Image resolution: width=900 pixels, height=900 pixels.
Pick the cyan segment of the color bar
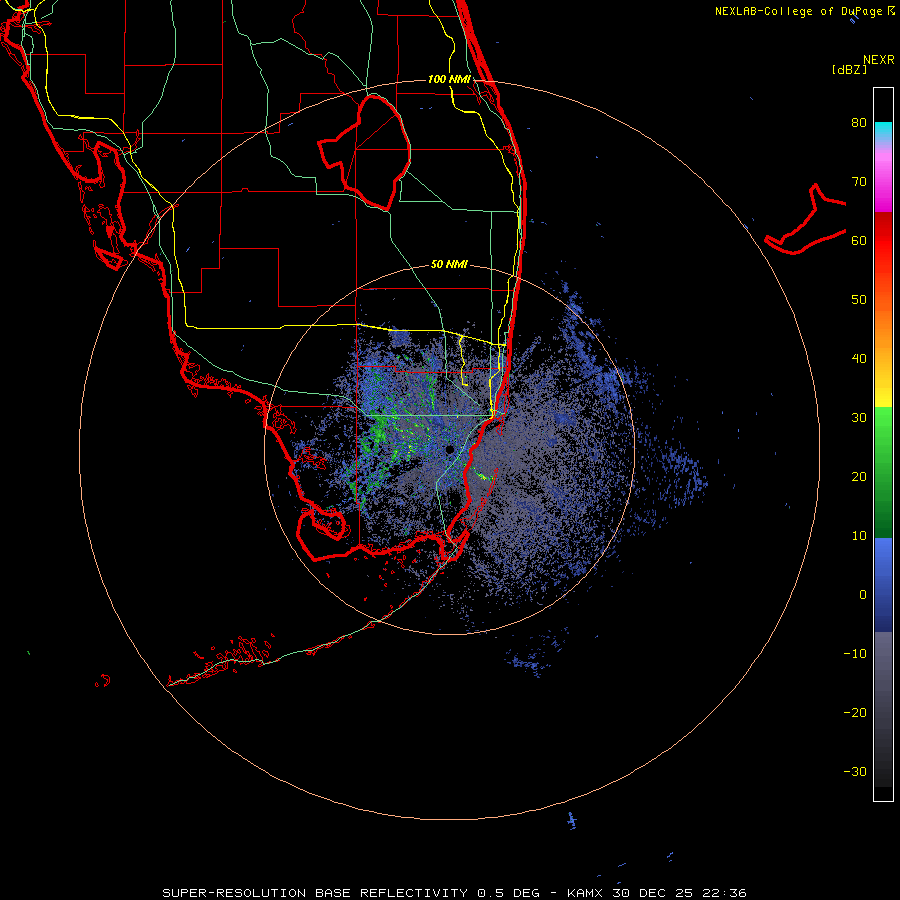[883, 131]
